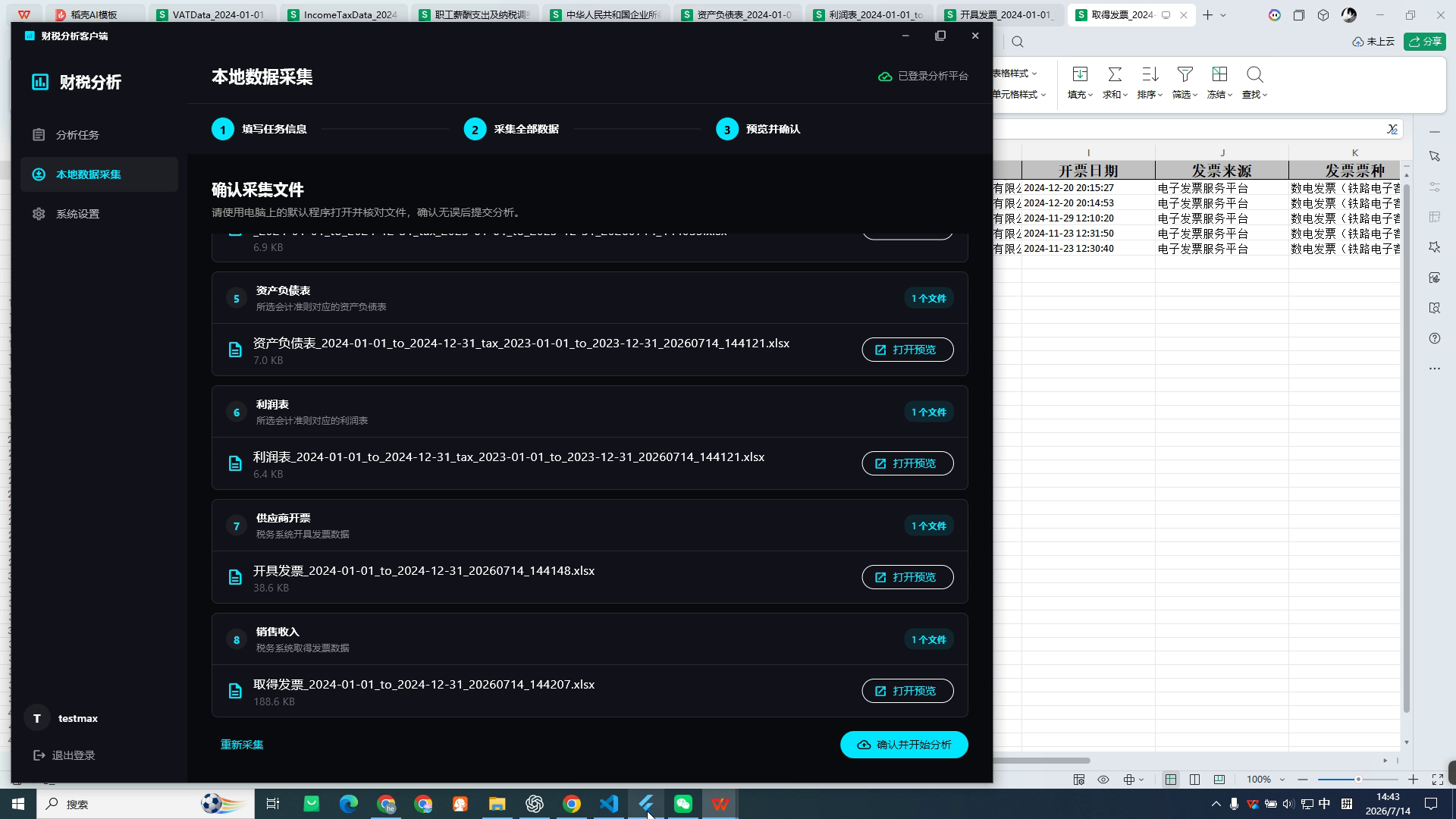Click 打开预览 for 取得发票 file
The image size is (1456, 819).
pos(907,691)
